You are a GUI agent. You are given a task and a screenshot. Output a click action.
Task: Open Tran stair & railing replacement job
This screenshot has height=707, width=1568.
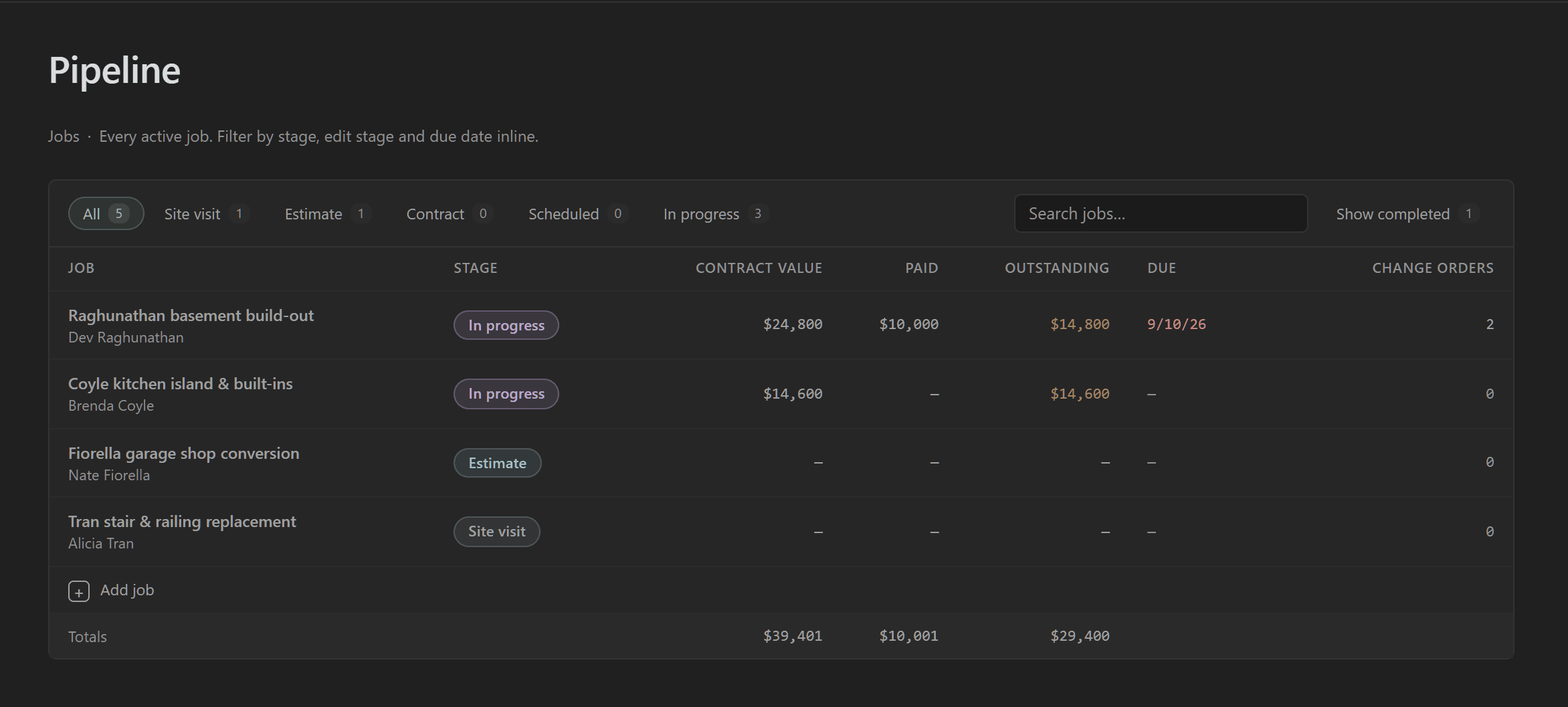pos(182,521)
